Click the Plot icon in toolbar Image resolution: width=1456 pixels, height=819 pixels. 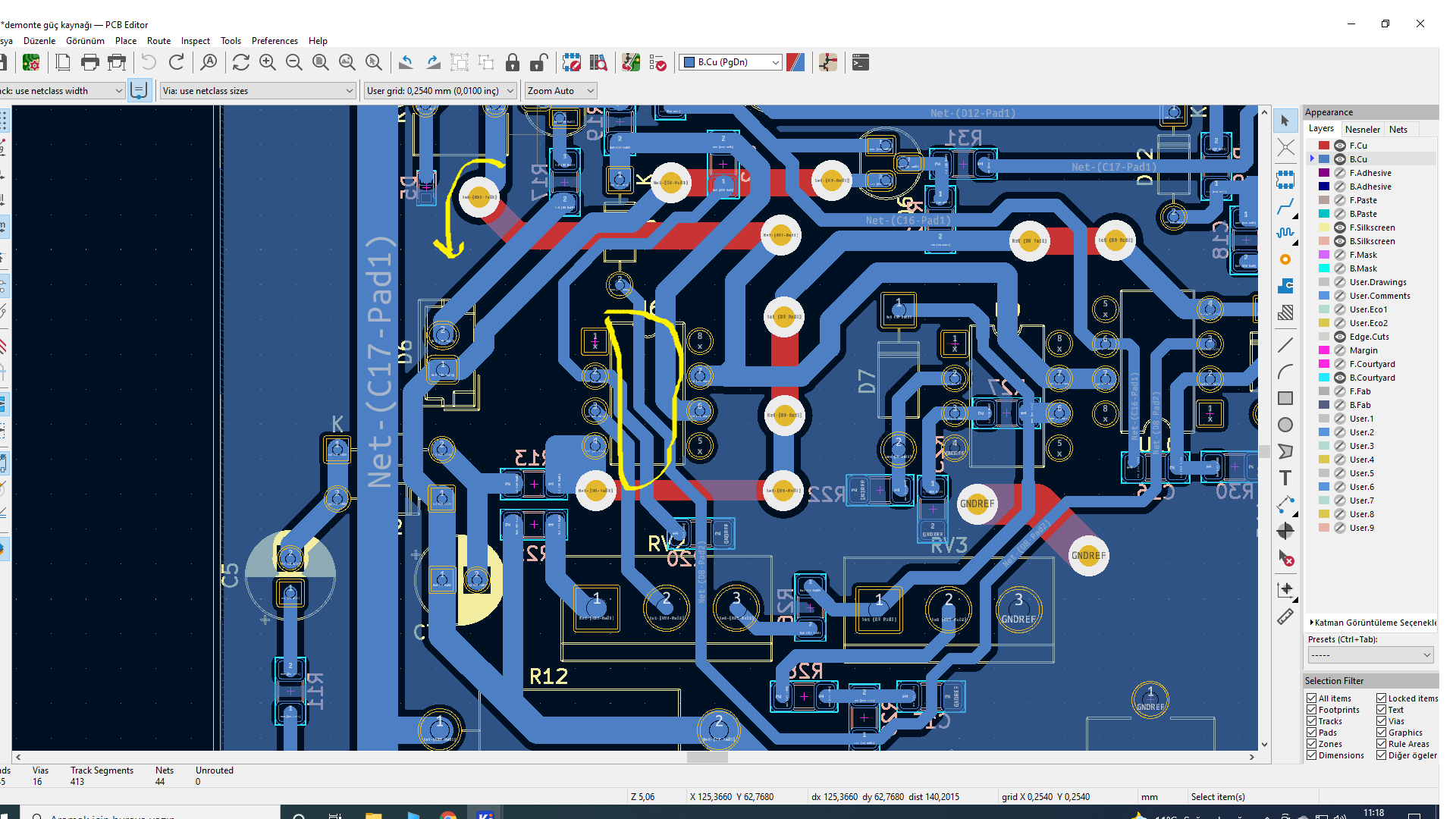117,63
